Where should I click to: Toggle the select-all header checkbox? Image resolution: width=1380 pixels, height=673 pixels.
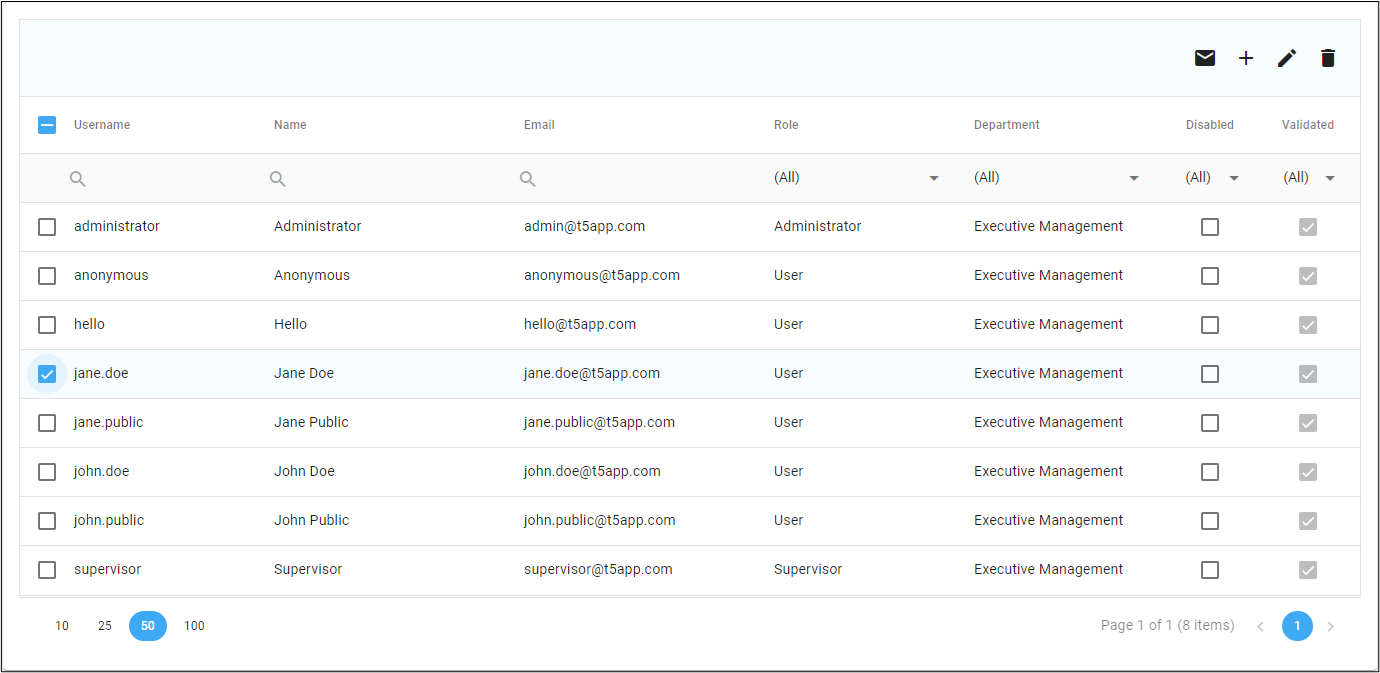(47, 125)
